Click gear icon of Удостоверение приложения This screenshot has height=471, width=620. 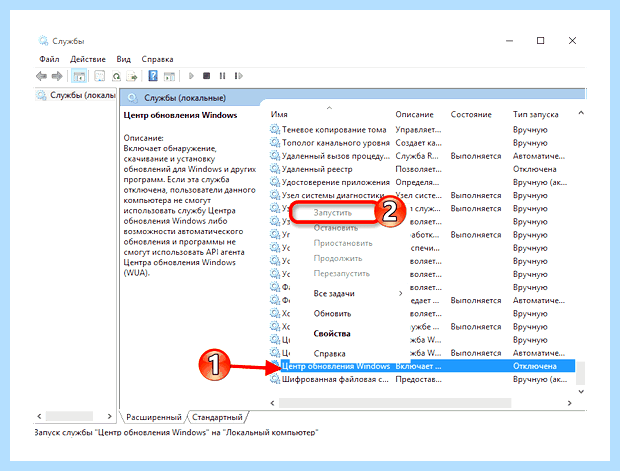(275, 182)
